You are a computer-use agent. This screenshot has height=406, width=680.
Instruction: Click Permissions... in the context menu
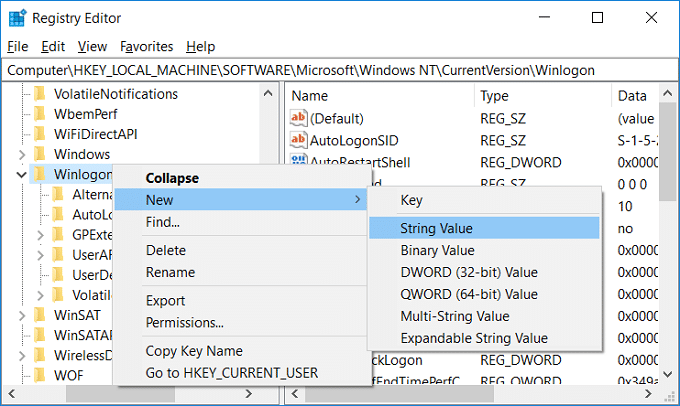184,322
